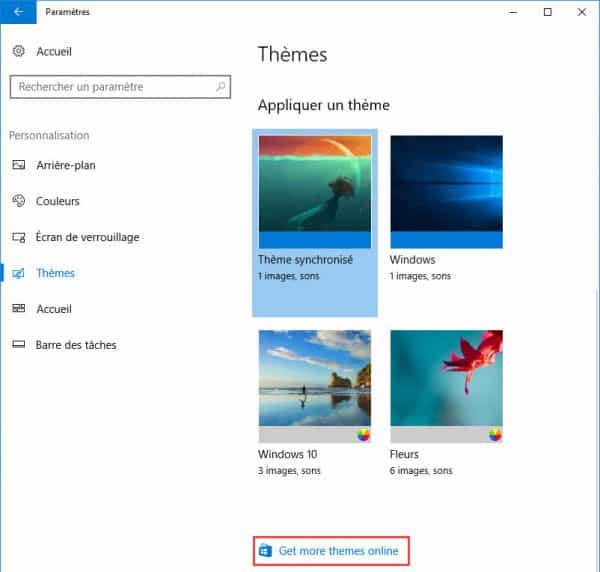The width and height of the screenshot is (600, 572).
Task: Click the Accueil start tiles icon
Action: [x=18, y=308]
